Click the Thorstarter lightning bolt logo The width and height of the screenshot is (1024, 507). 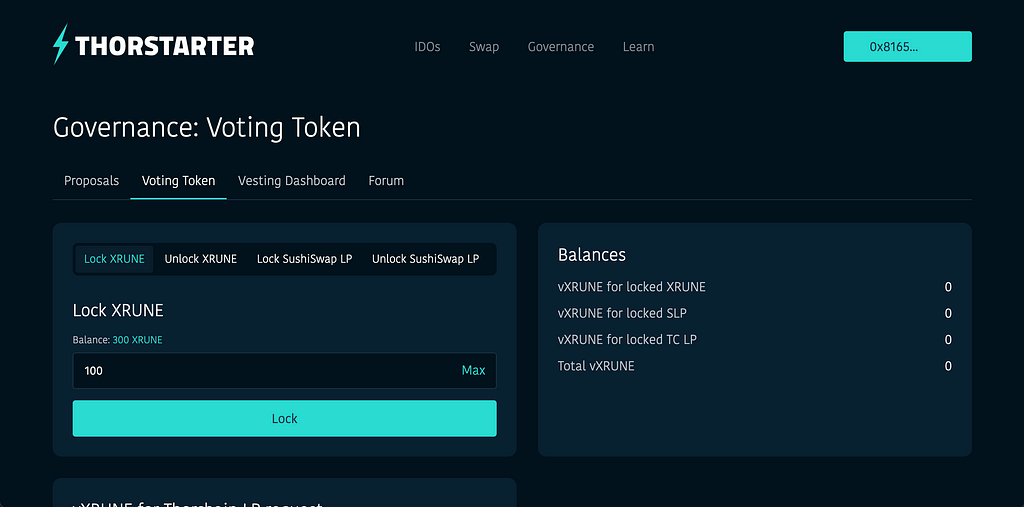tap(61, 44)
